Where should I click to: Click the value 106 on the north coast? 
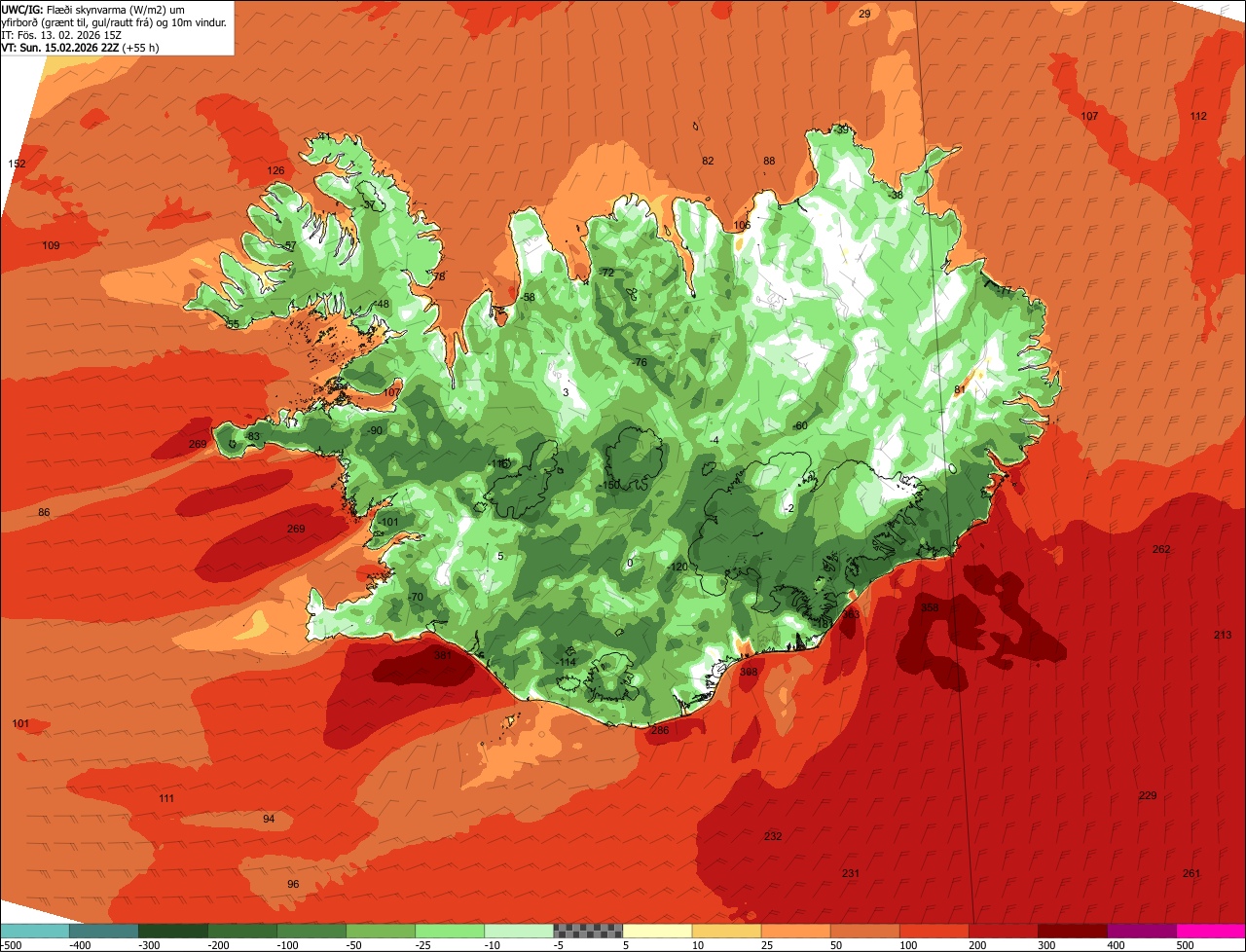click(742, 225)
